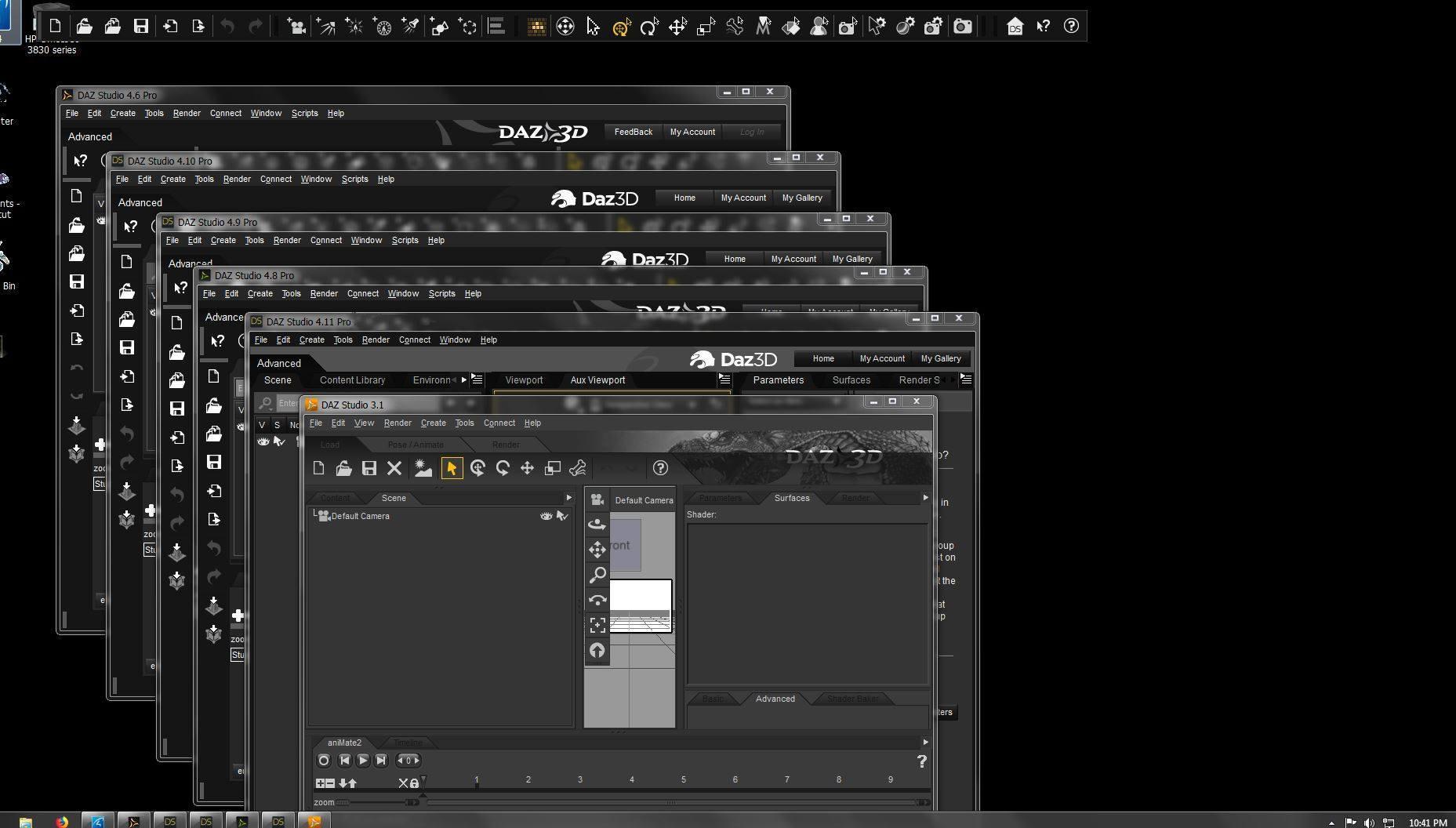Click the aniMate2 record circle button
The image size is (1456, 828).
[324, 760]
